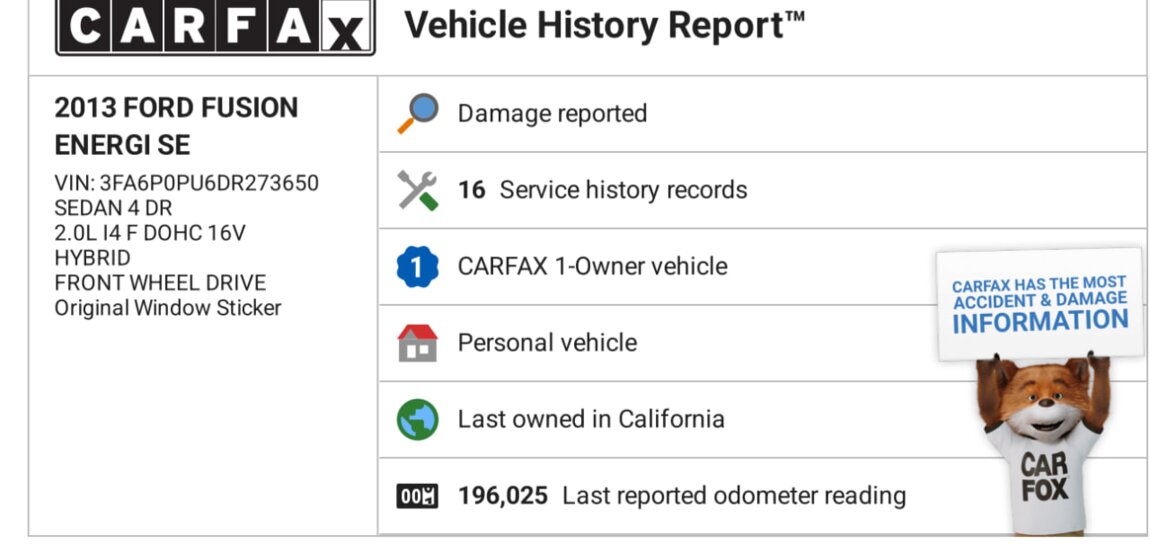Select CARFAX 1-Owner vehicle text

[x=592, y=267]
